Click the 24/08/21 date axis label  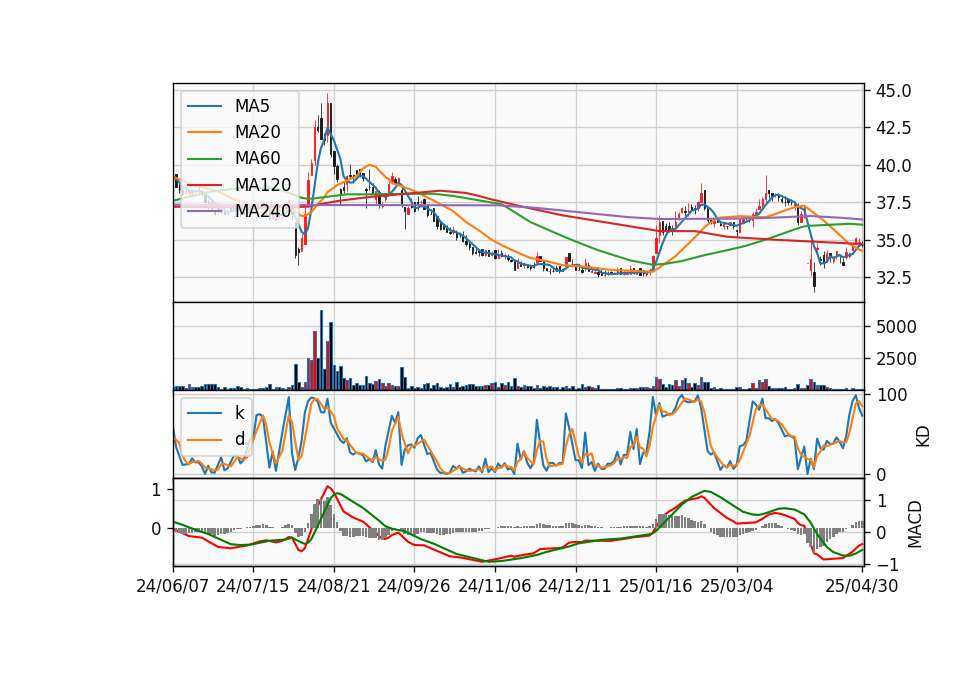[x=334, y=586]
